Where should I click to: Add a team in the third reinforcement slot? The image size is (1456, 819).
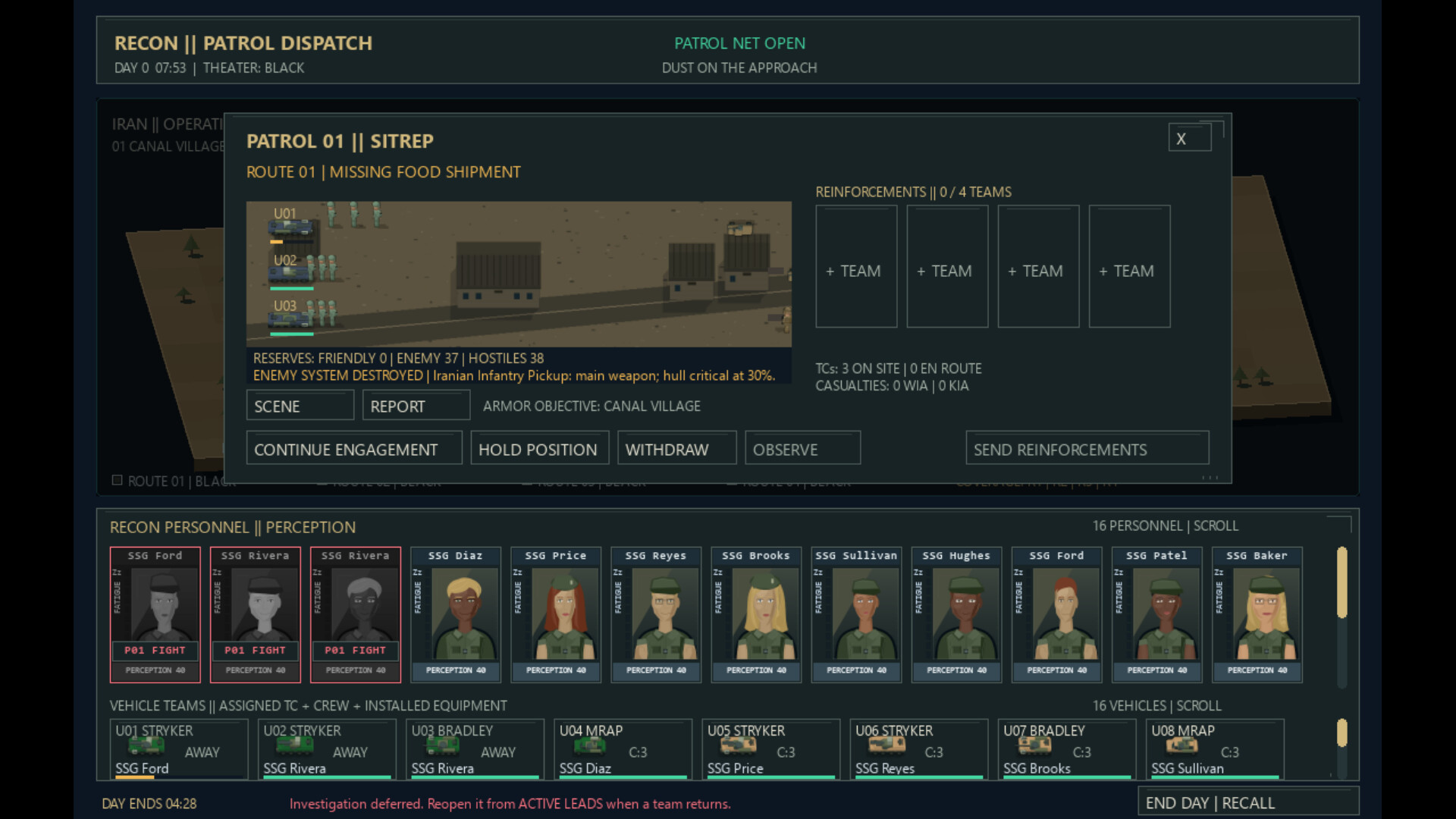coord(1038,267)
